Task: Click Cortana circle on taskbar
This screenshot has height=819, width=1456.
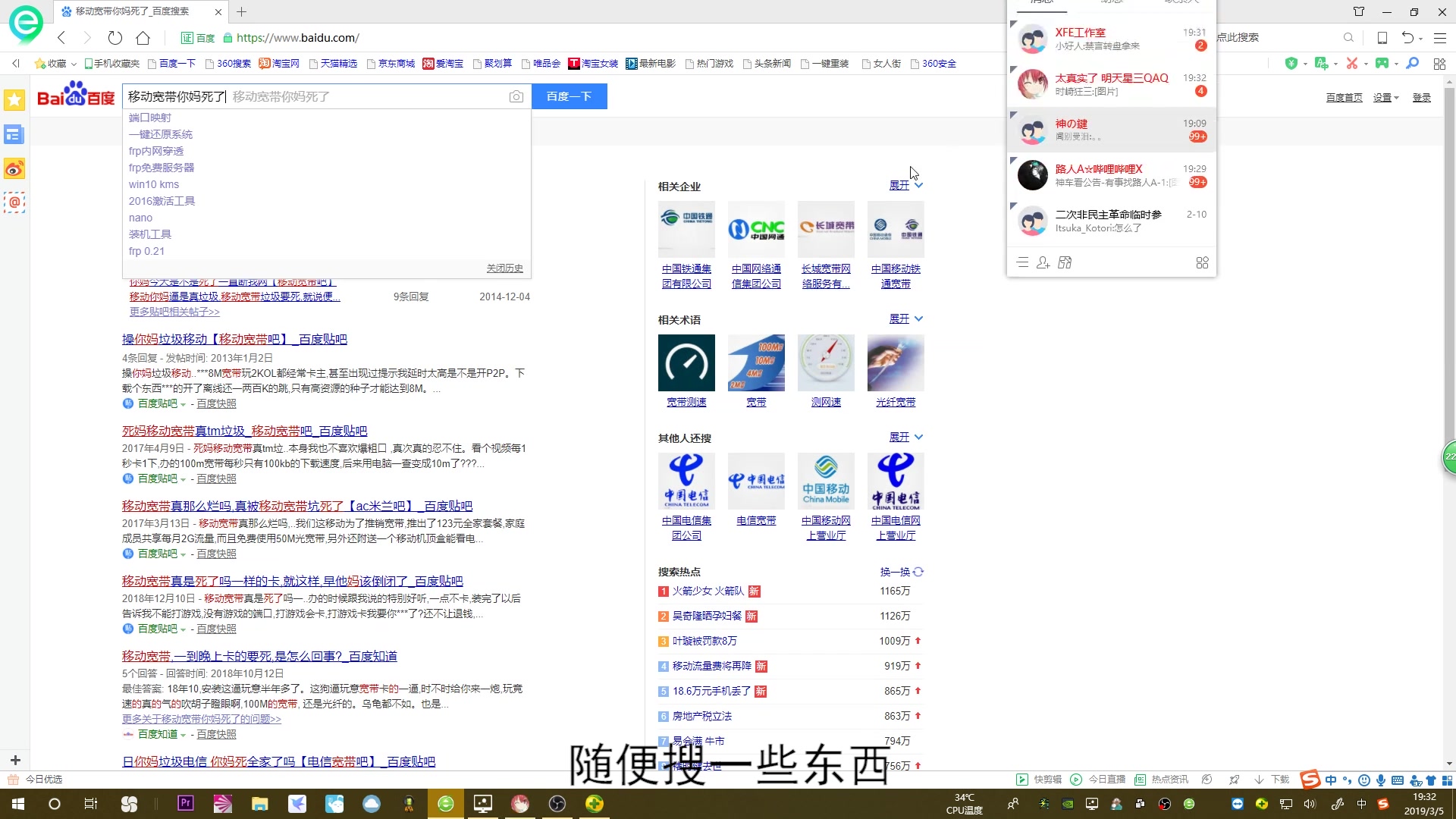Action: point(54,804)
